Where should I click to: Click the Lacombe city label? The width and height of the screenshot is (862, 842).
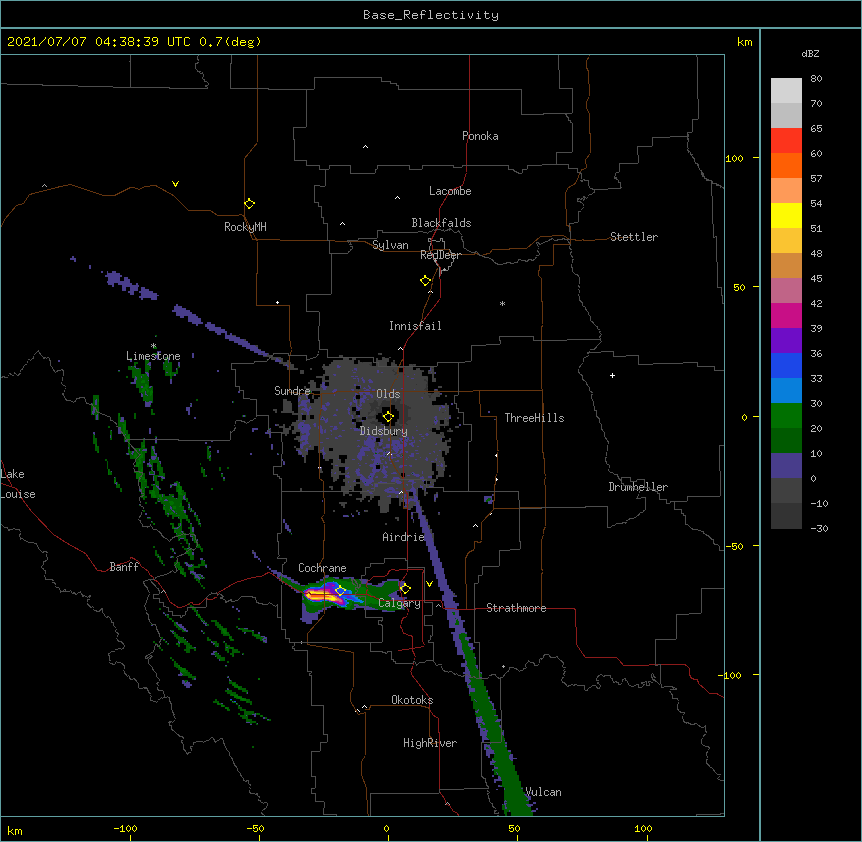(x=450, y=191)
